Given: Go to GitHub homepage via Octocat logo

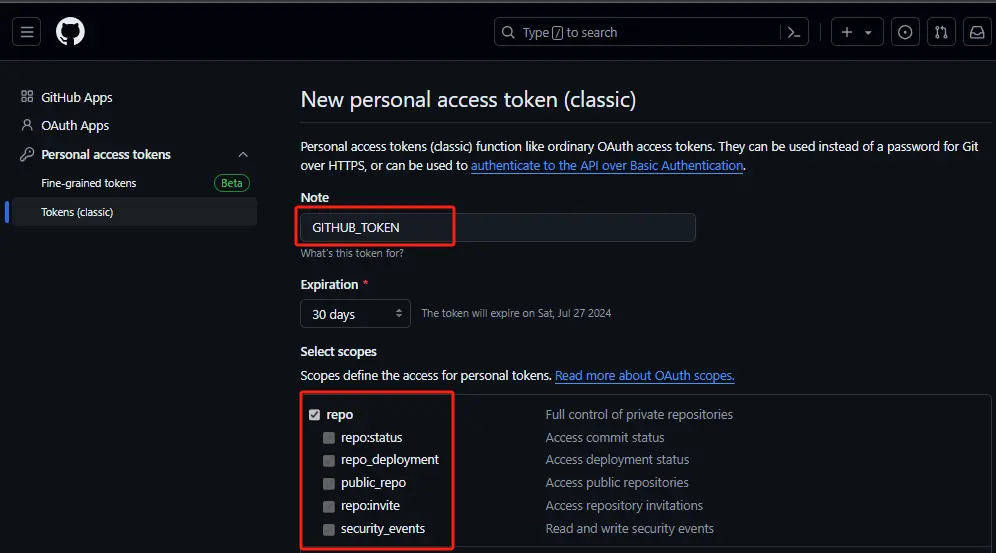Looking at the screenshot, I should pos(70,32).
